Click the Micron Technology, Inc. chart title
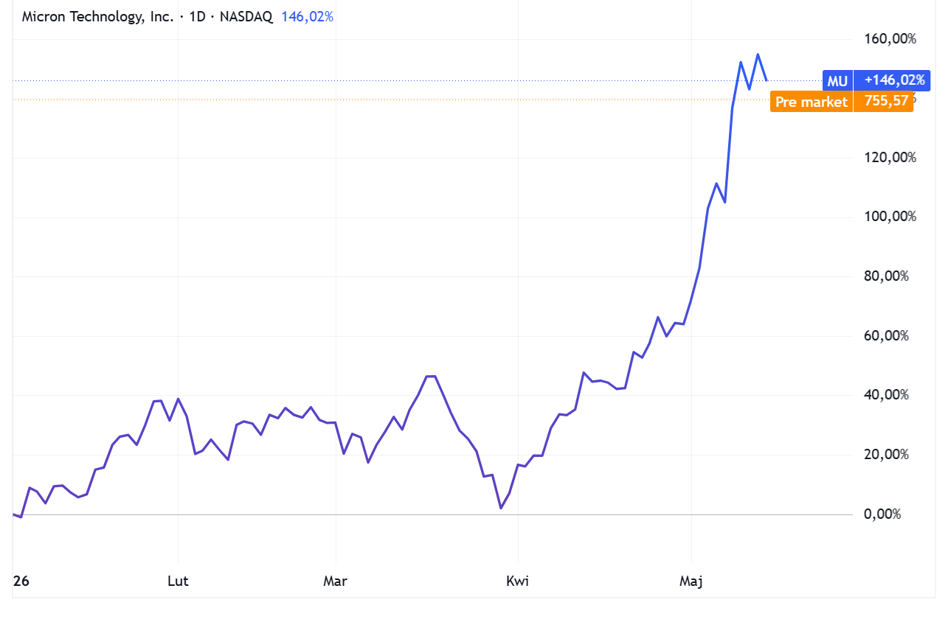The image size is (948, 622). 98,16
